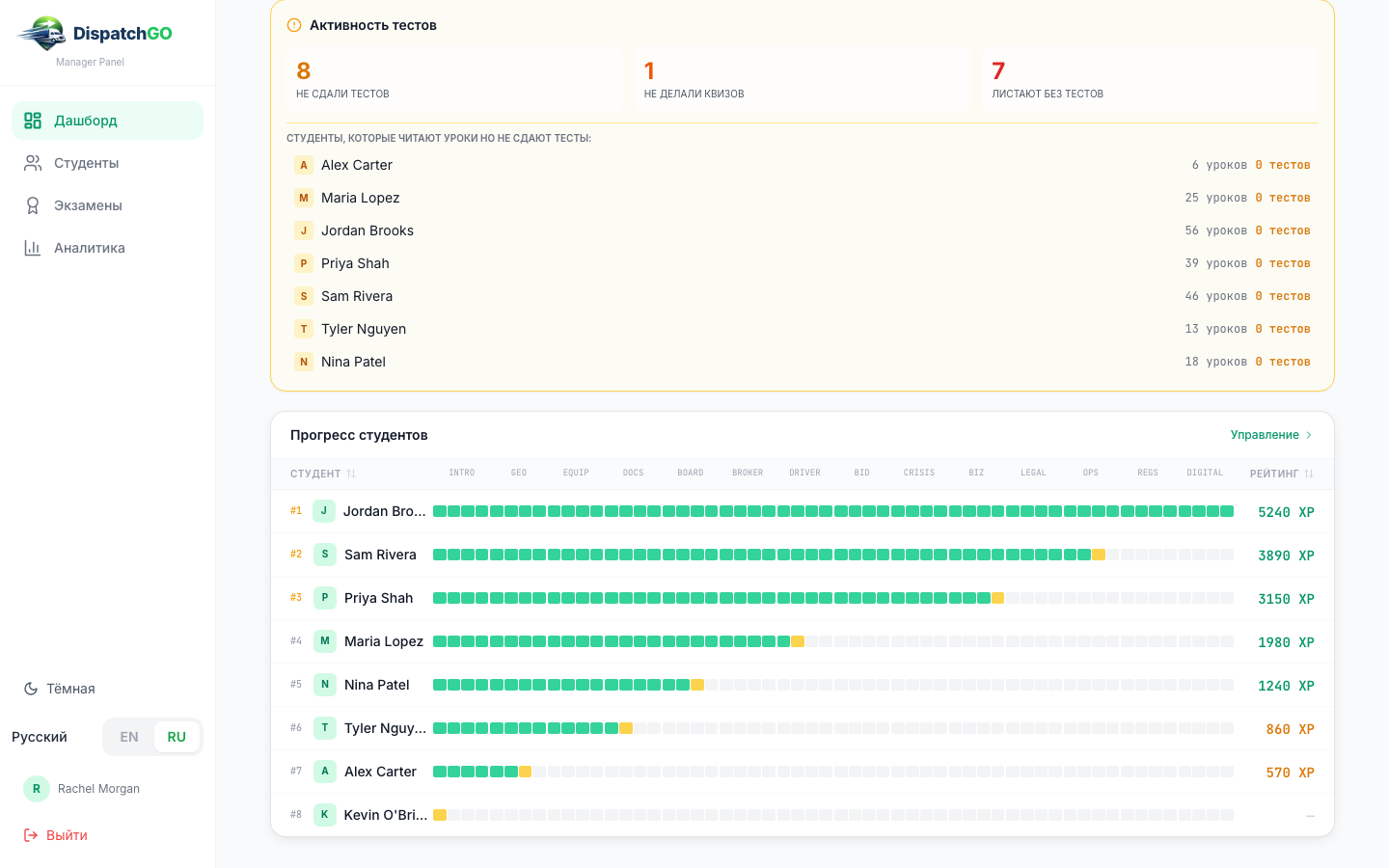Viewport: 1389px width, 868px height.
Task: Click the DispatchGO logo
Action: coord(95,34)
